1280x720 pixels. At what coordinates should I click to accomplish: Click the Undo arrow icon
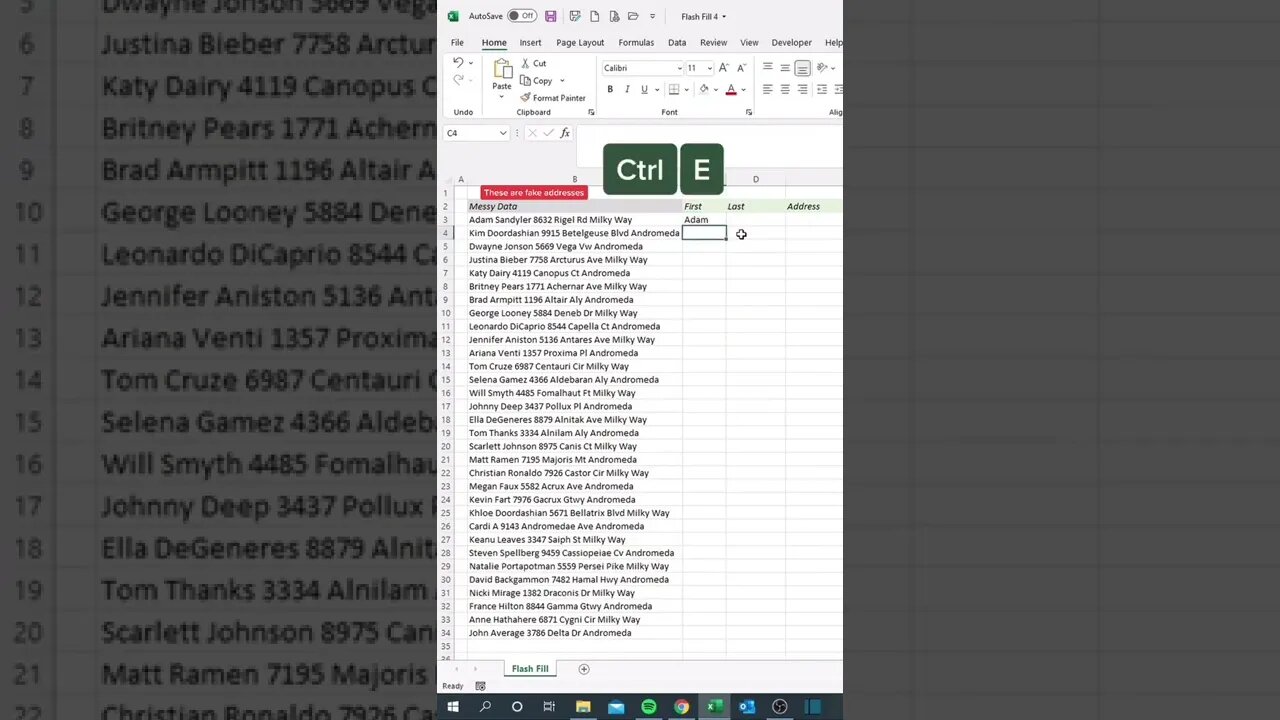[x=458, y=62]
